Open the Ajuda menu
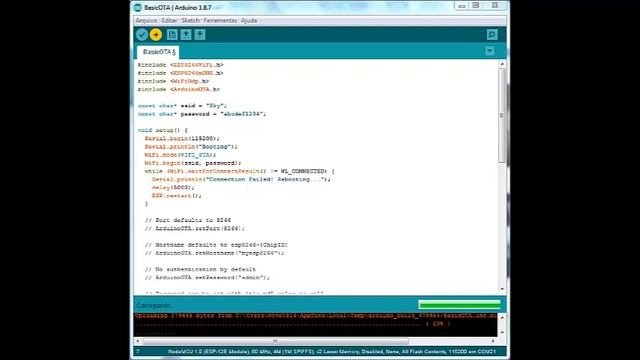 249,20
